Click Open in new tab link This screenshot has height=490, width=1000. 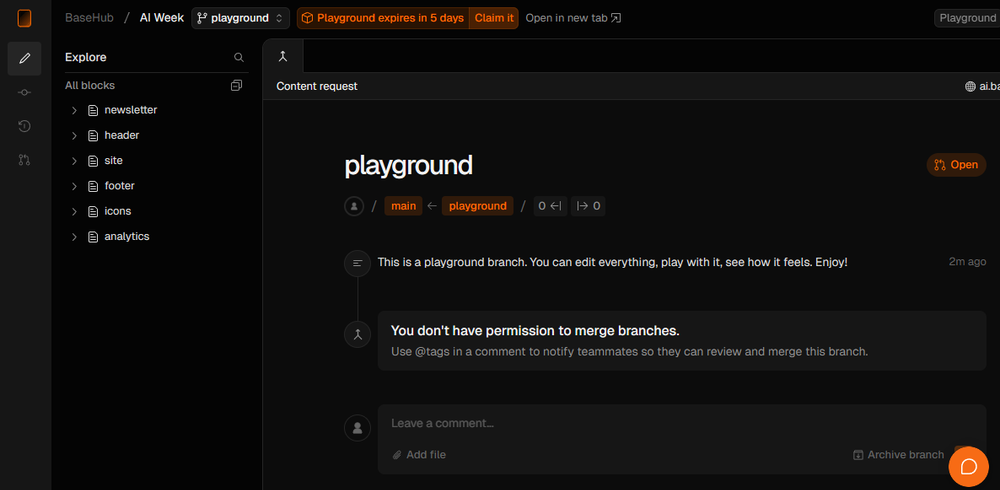click(573, 18)
